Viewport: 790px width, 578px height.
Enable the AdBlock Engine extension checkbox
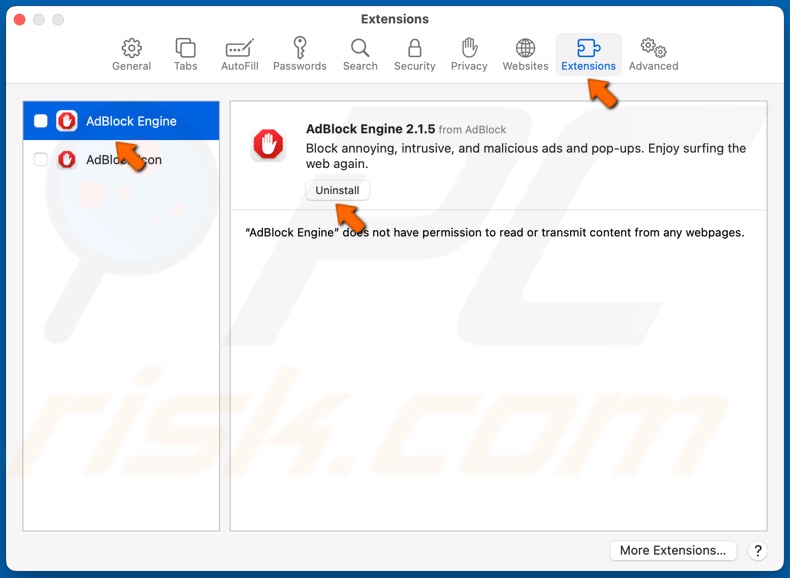coord(41,121)
